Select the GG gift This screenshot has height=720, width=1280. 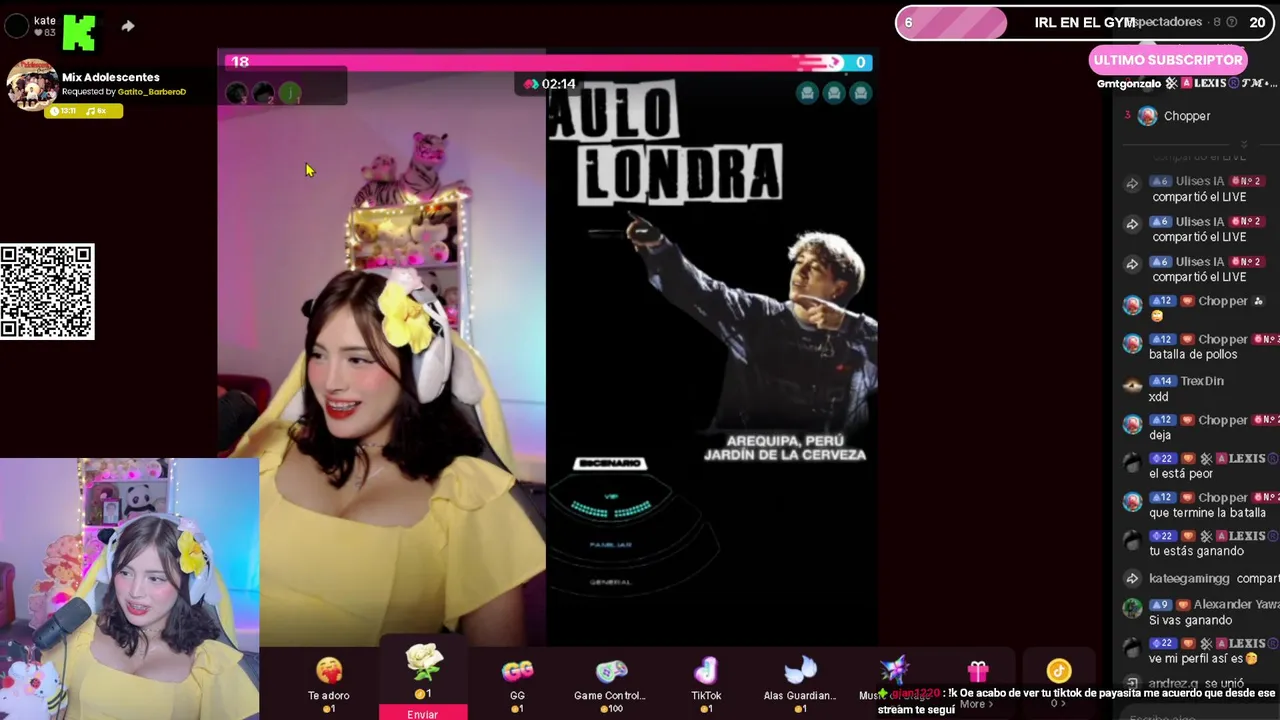pos(517,684)
